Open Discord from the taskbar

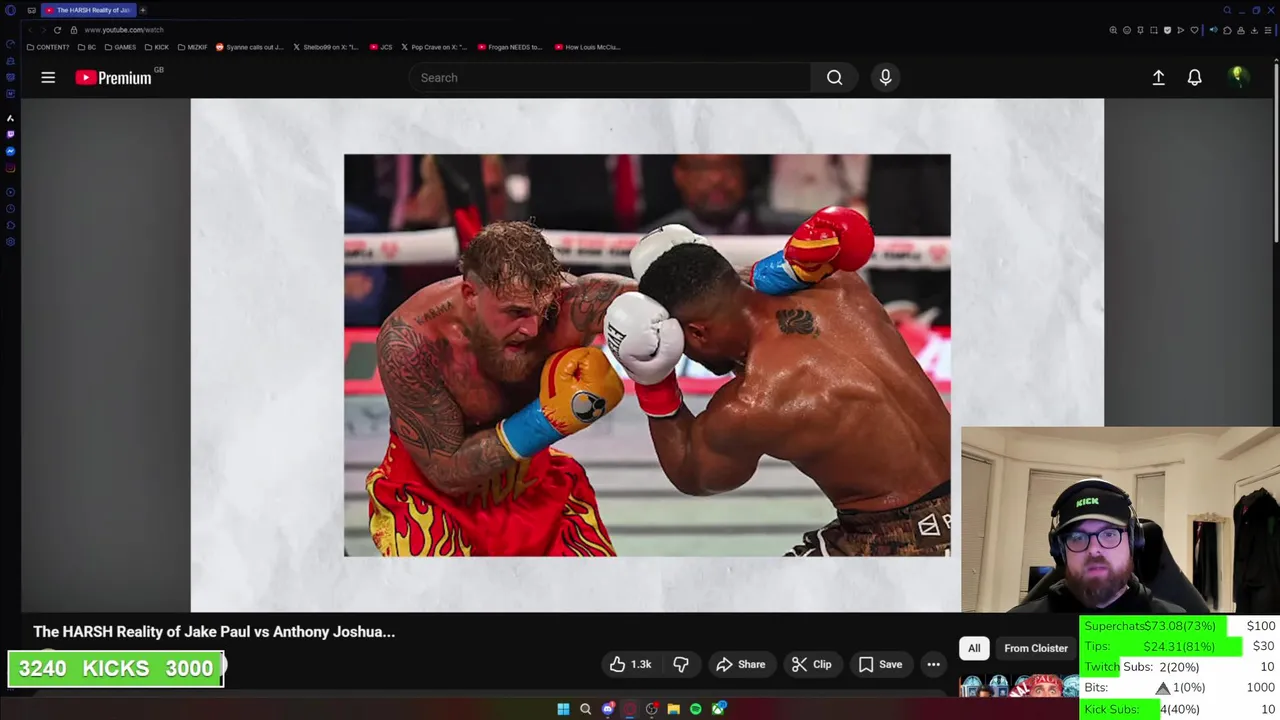(607, 709)
